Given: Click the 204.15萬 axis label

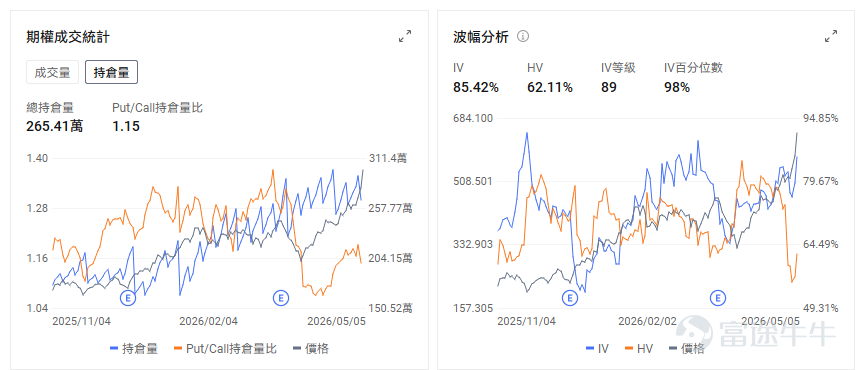Looking at the screenshot, I should 391,258.
